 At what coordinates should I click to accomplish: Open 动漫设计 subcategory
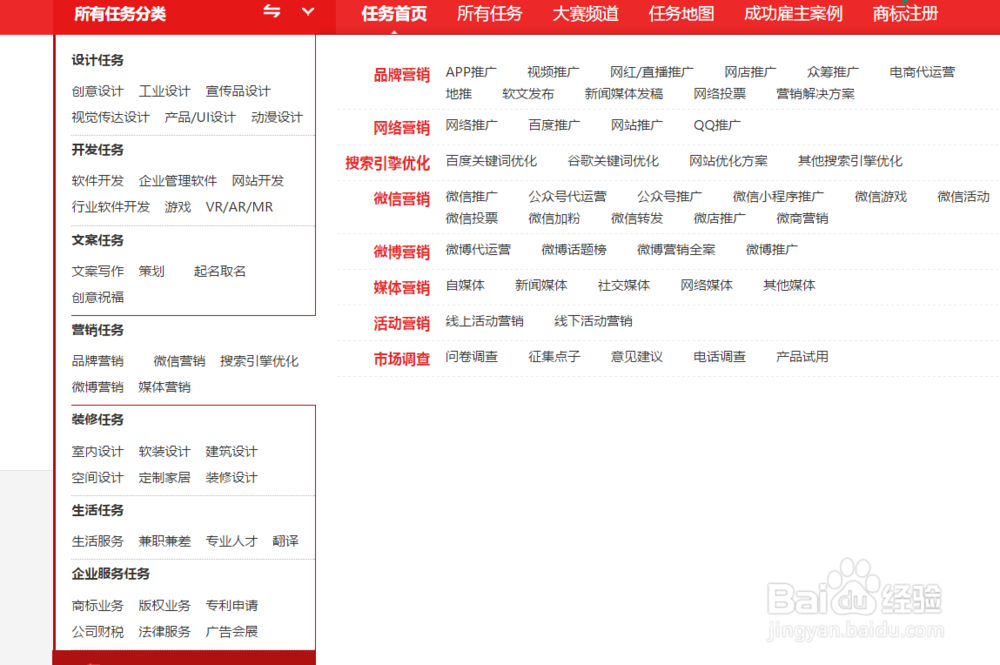point(277,117)
